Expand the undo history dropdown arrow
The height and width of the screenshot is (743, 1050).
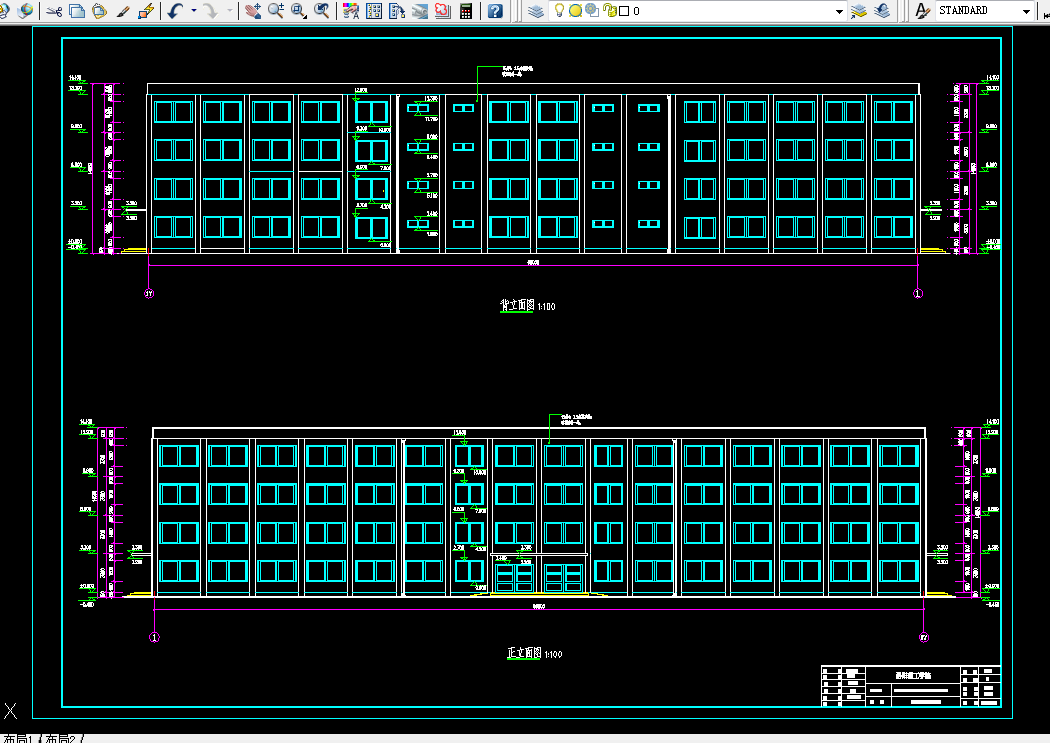pos(194,11)
